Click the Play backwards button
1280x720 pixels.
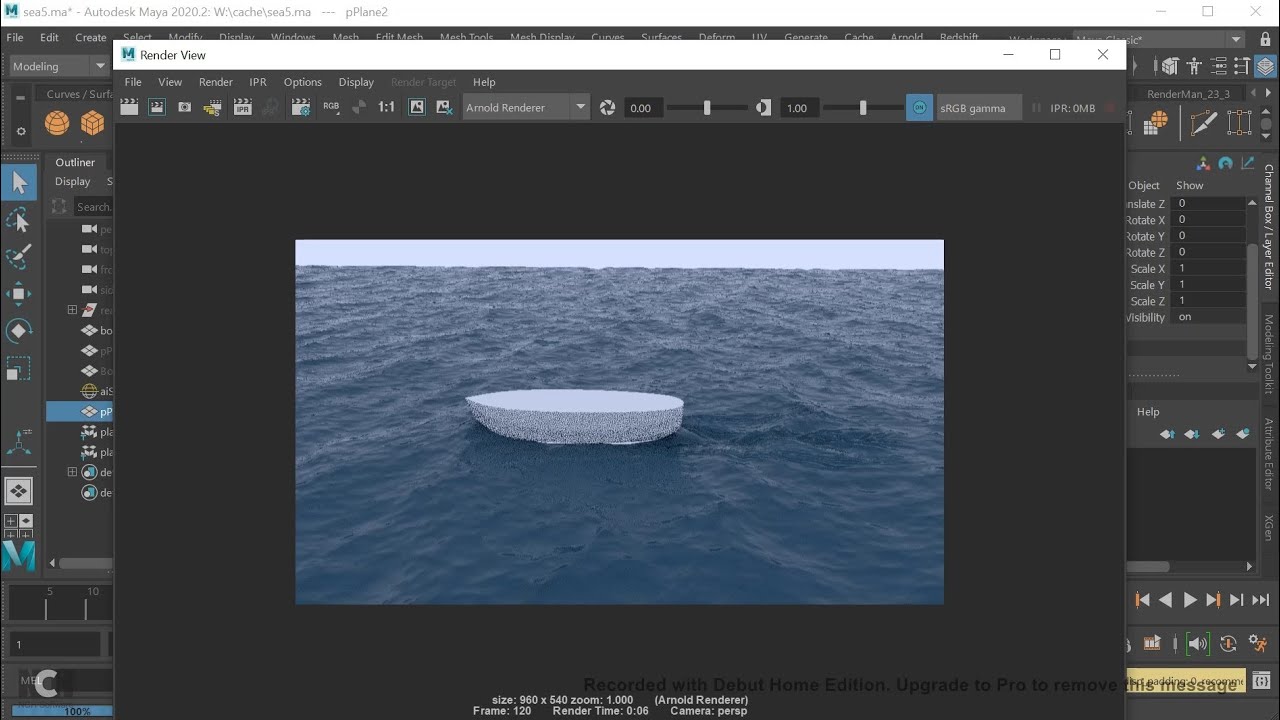point(1165,600)
